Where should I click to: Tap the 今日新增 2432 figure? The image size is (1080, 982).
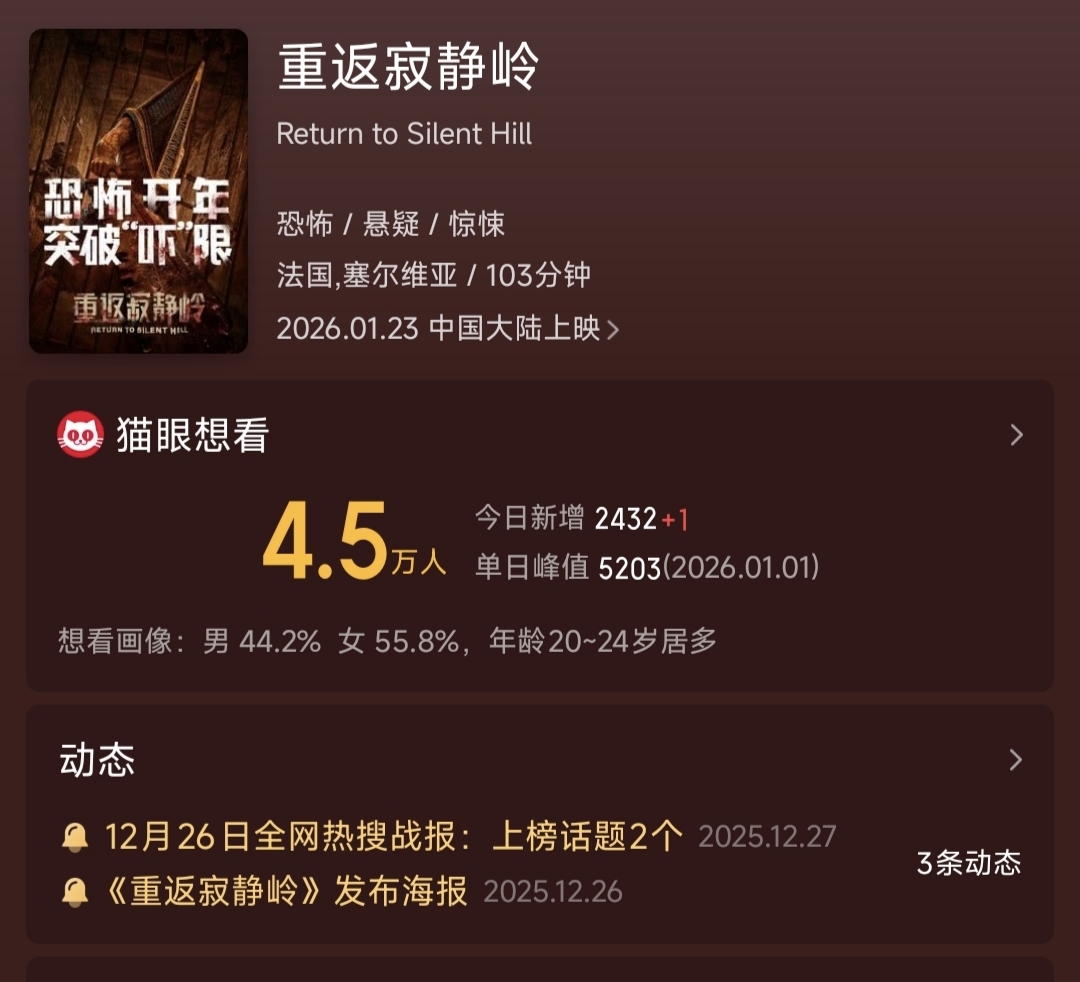(565, 518)
